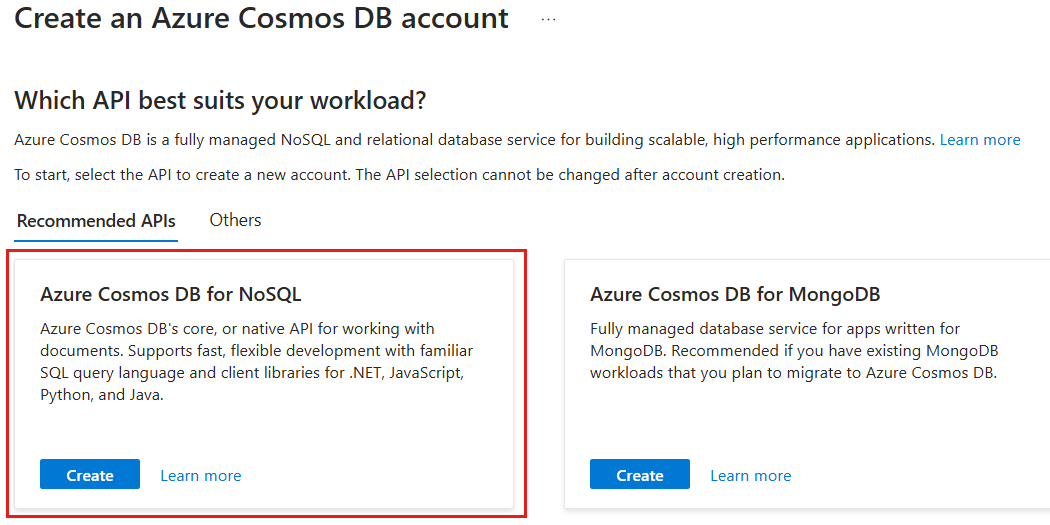The width and height of the screenshot is (1050, 525).
Task: Click the Azure Cosmos DB for MongoDB heading
Action: [735, 294]
